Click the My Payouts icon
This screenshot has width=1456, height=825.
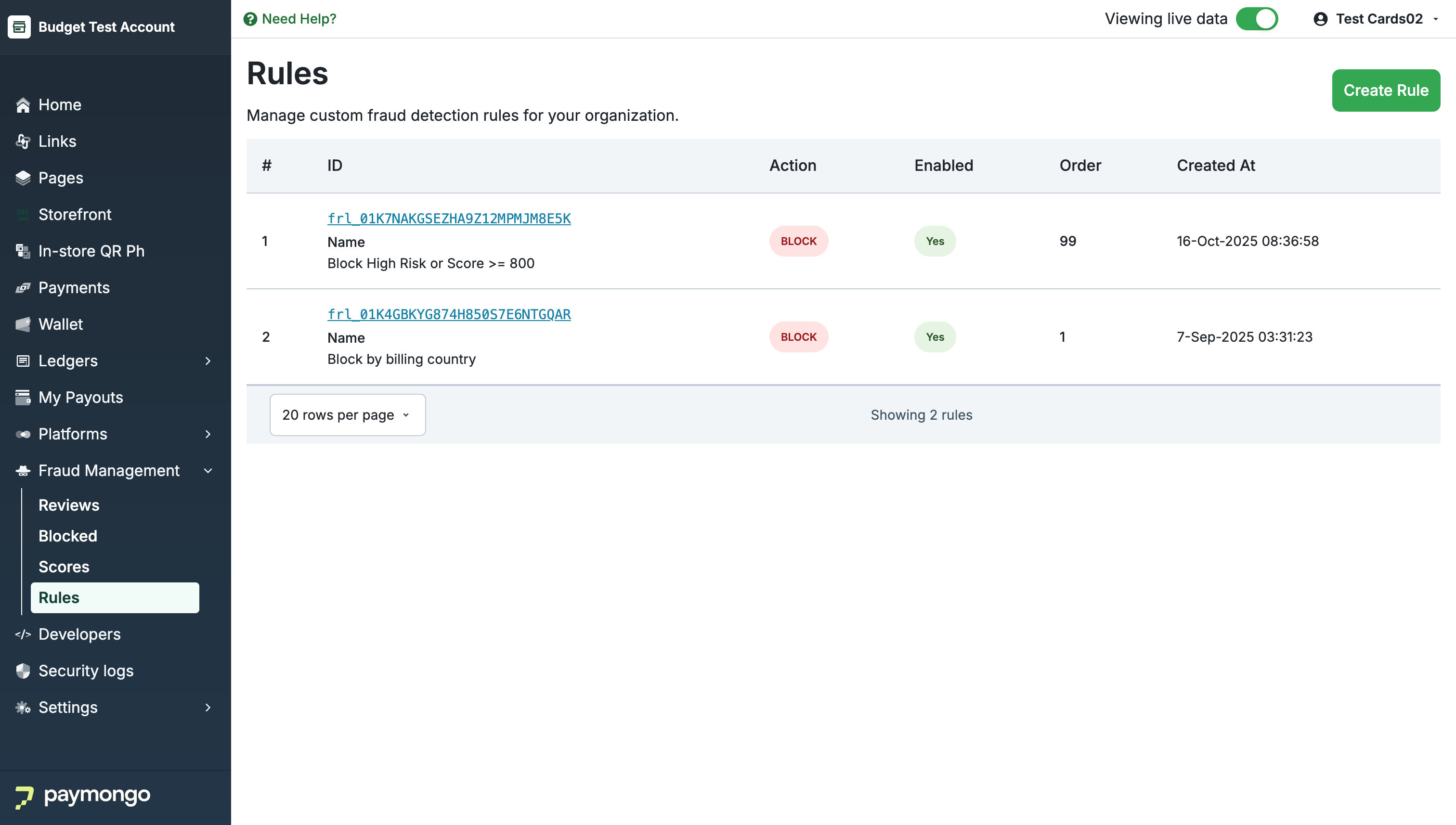(23, 397)
